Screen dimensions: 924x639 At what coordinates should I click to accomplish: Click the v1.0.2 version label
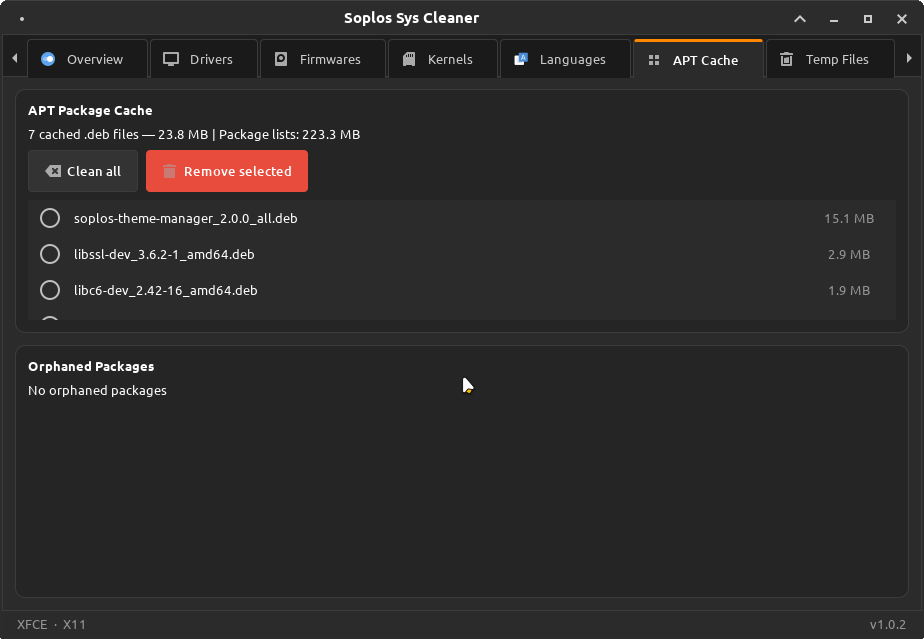pyautogui.click(x=887, y=625)
